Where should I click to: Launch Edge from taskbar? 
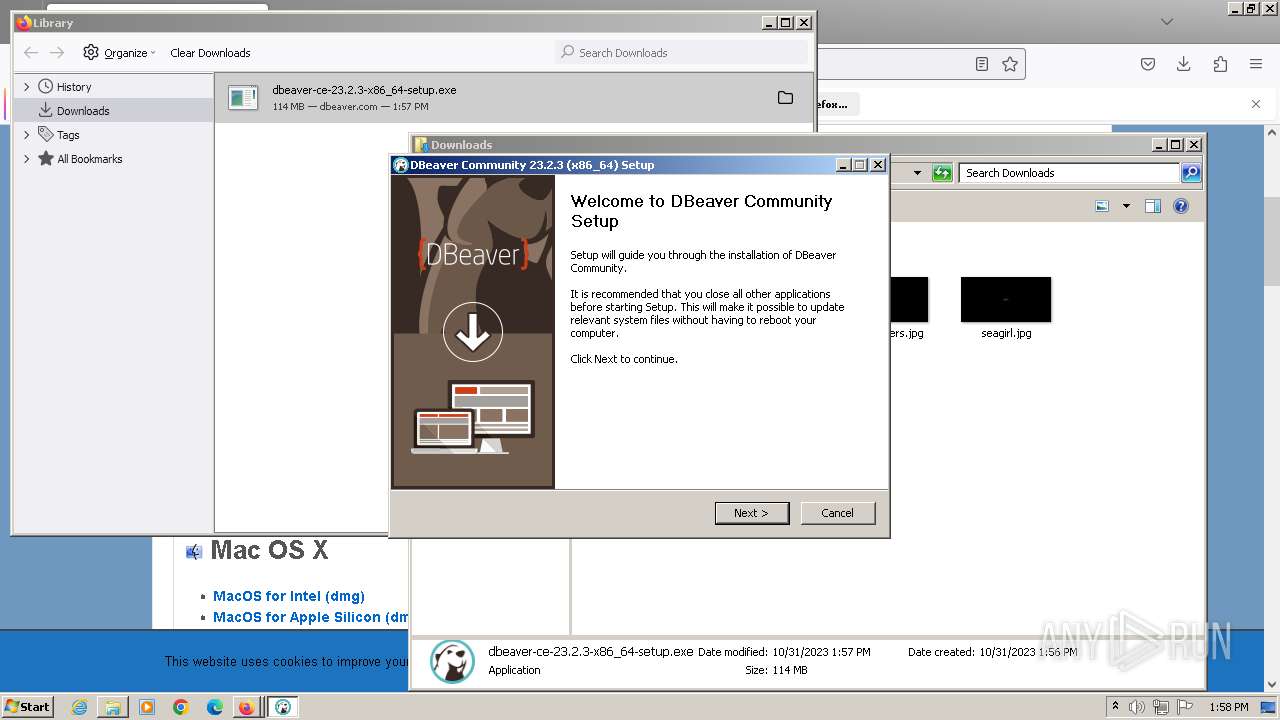tap(215, 707)
